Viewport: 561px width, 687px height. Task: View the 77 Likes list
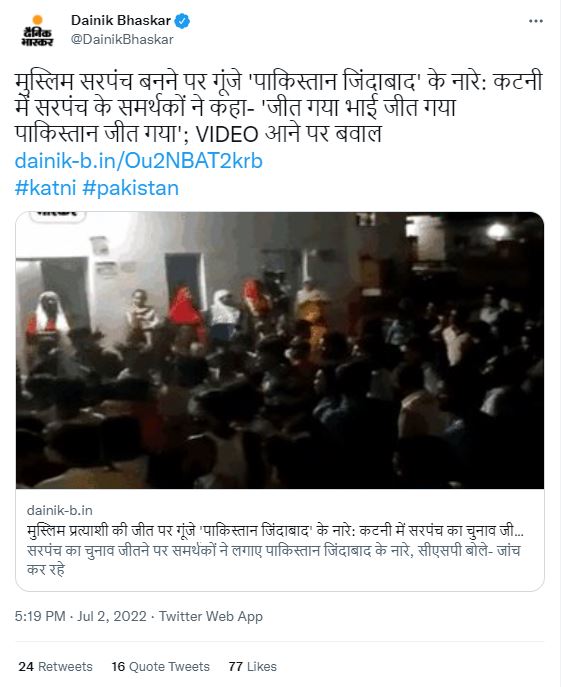252,666
